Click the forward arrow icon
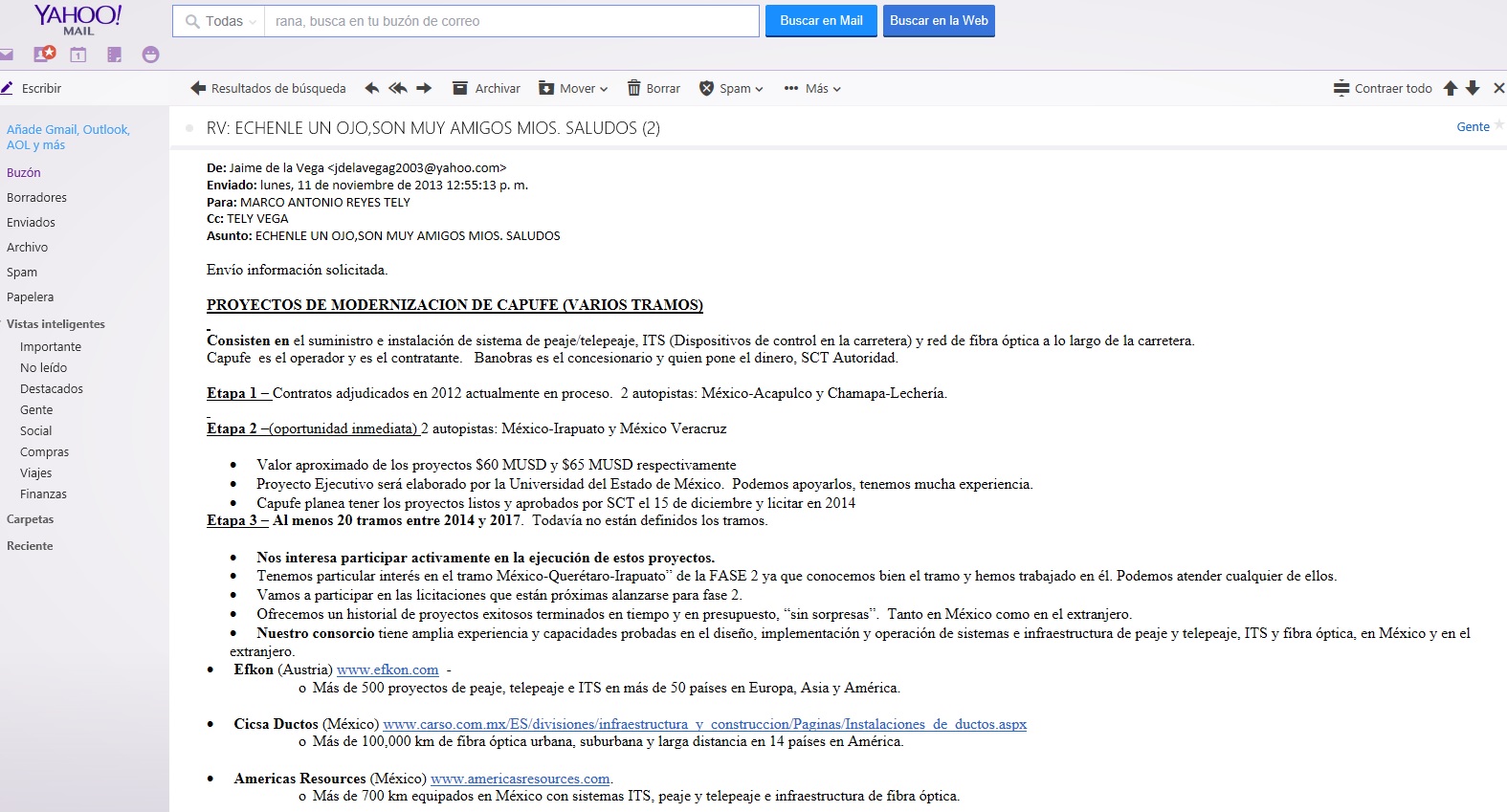The width and height of the screenshot is (1507, 812). [x=424, y=88]
